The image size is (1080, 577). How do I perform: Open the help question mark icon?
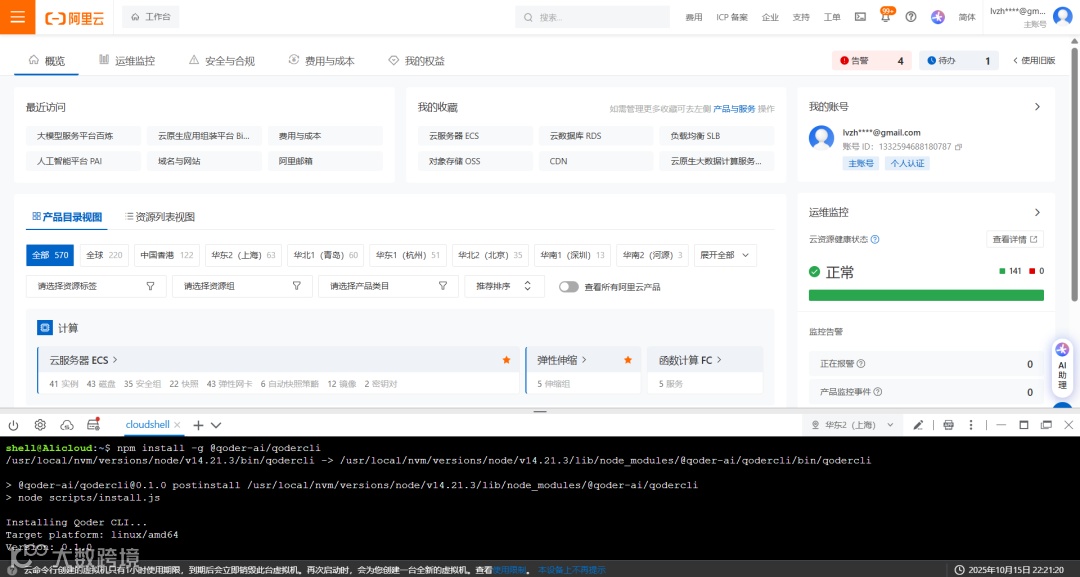click(911, 17)
